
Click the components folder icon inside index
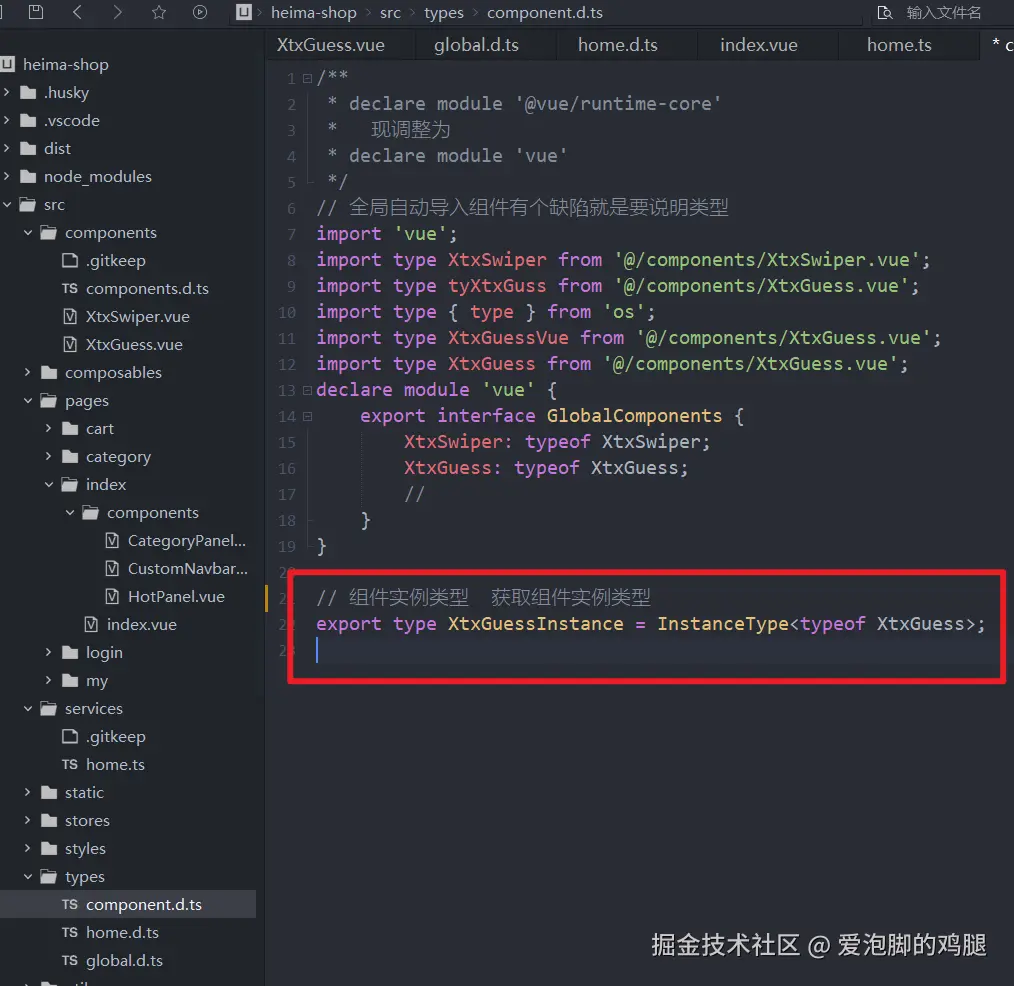pyautogui.click(x=91, y=512)
